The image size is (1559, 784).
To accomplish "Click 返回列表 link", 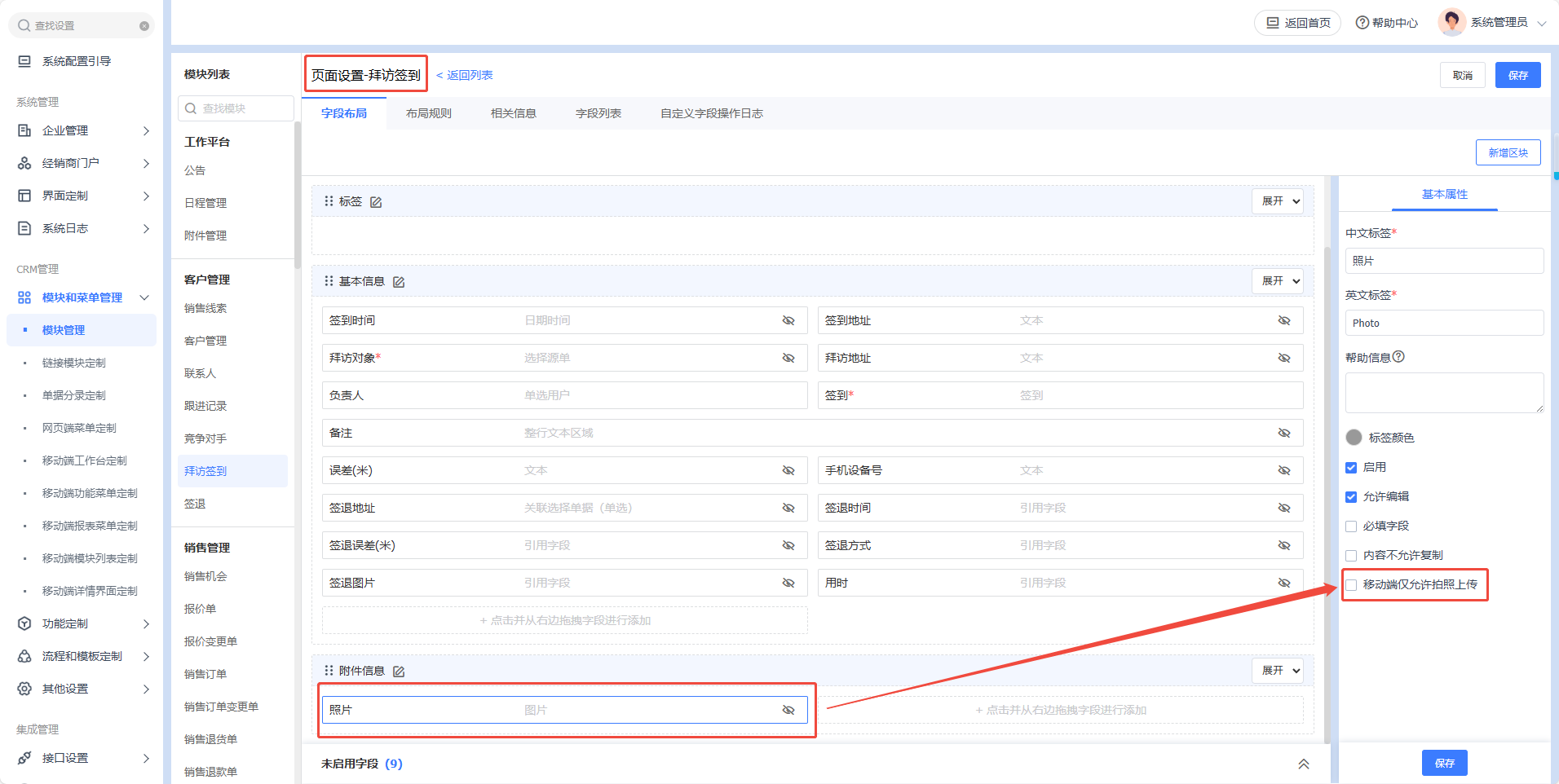I will point(465,75).
